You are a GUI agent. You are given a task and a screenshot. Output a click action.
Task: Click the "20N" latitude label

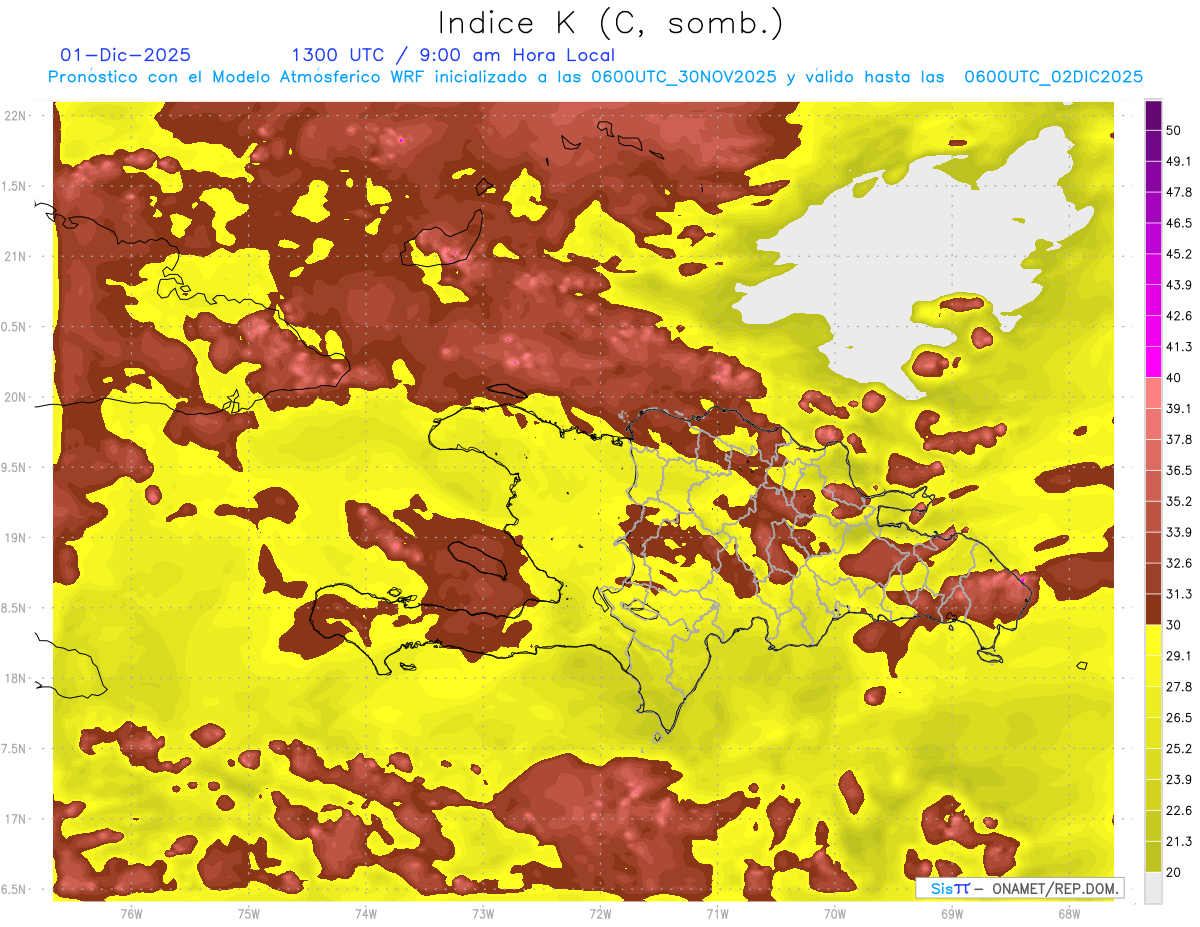coord(16,397)
